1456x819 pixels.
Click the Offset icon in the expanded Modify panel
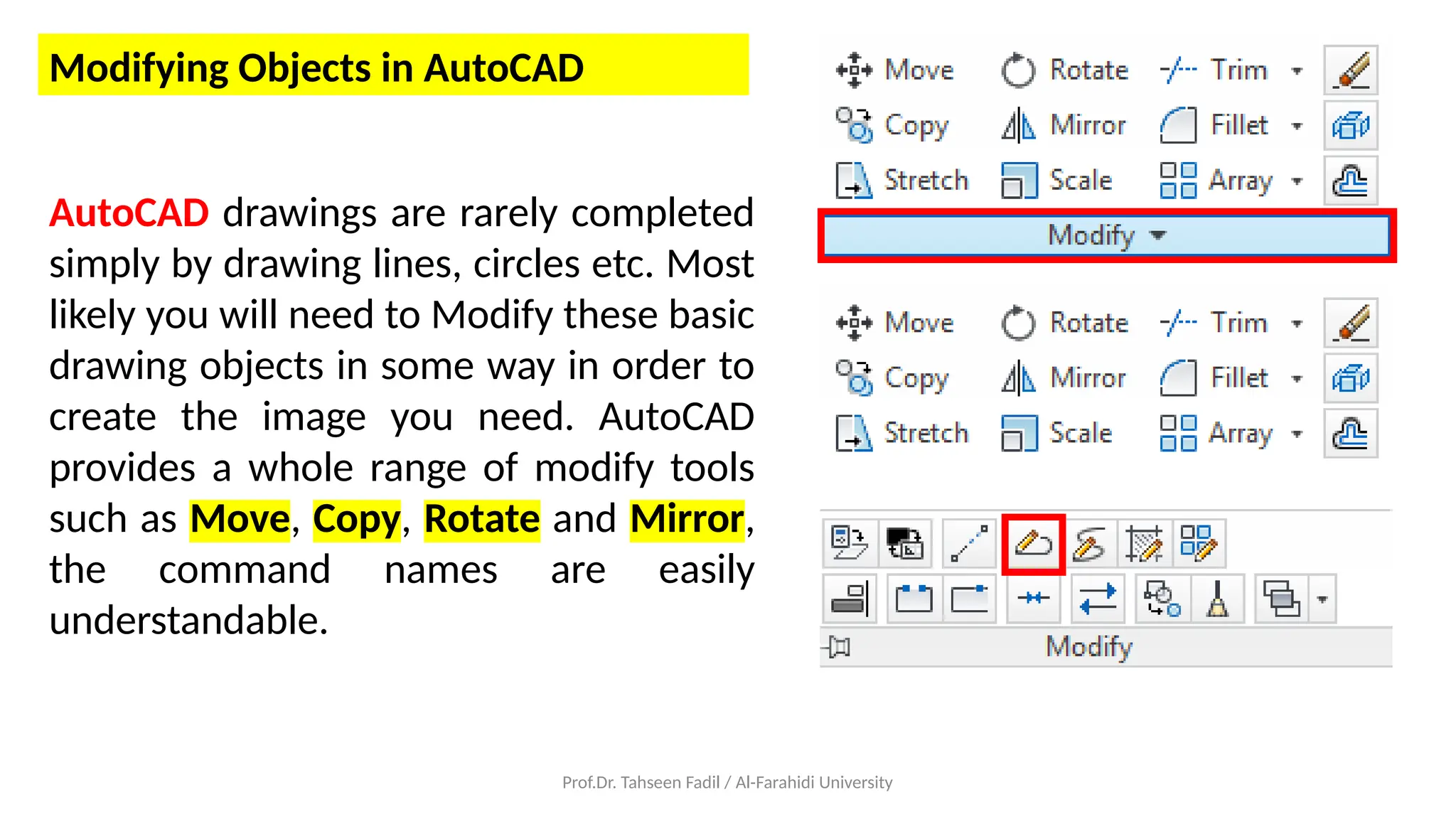coord(1351,433)
